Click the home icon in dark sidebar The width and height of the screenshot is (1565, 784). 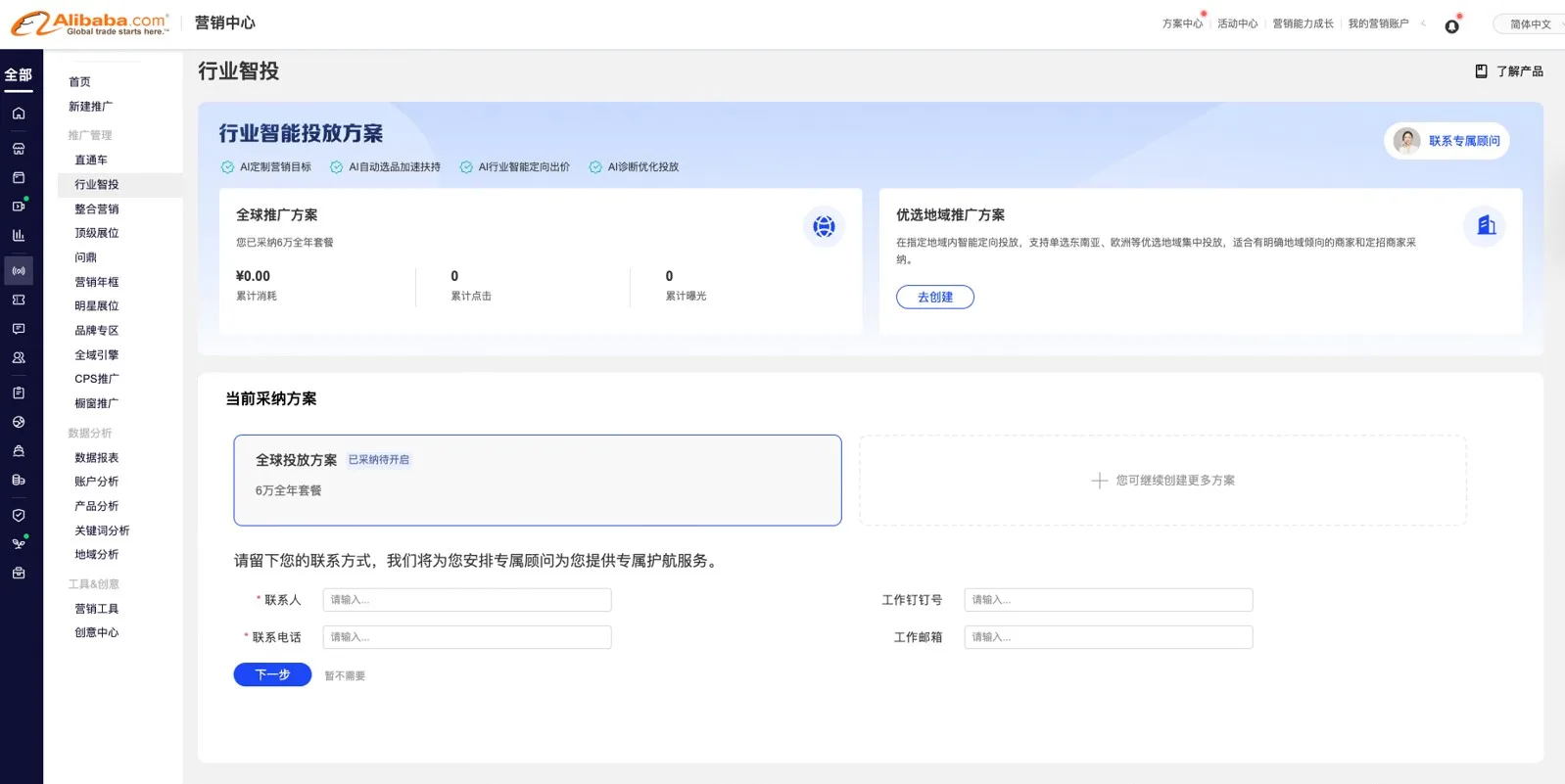[19, 114]
